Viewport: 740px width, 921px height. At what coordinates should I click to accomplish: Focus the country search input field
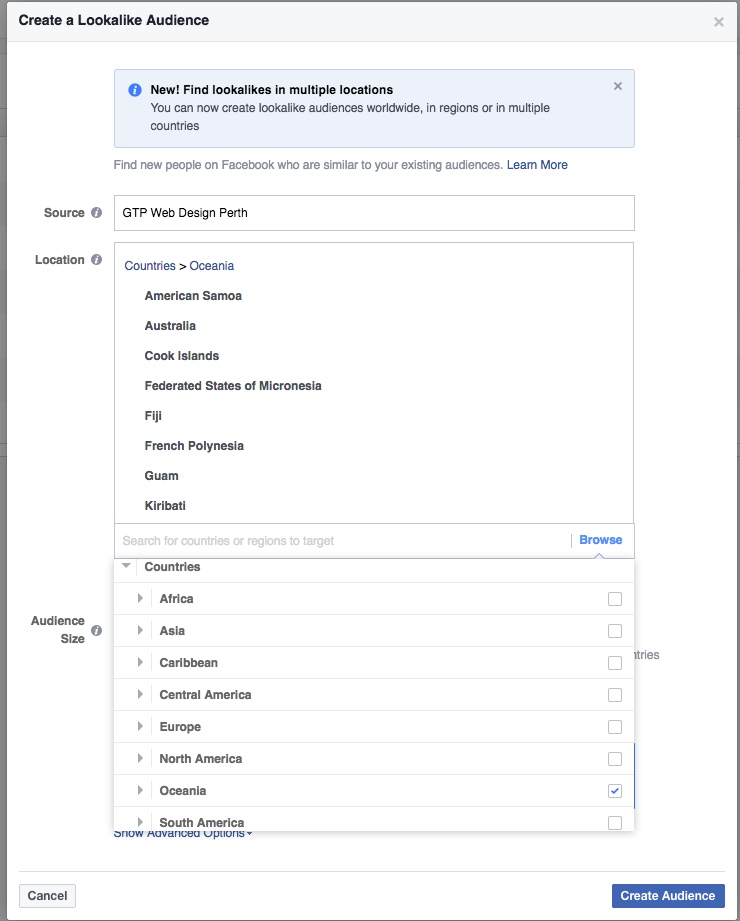pyautogui.click(x=340, y=541)
